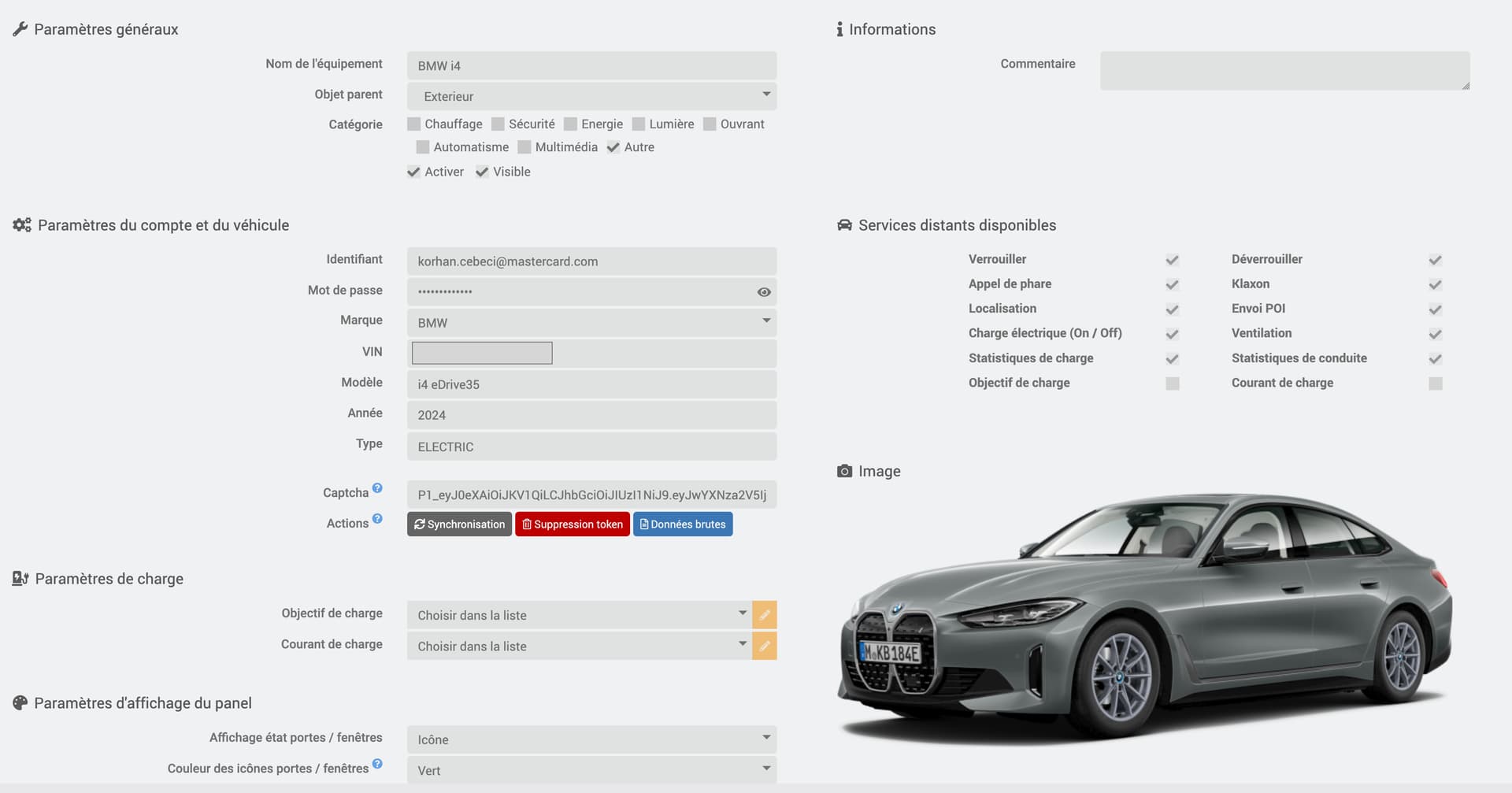Click the pencil edit icon for Courant de charge
Viewport: 1512px width, 793px height.
tap(765, 646)
